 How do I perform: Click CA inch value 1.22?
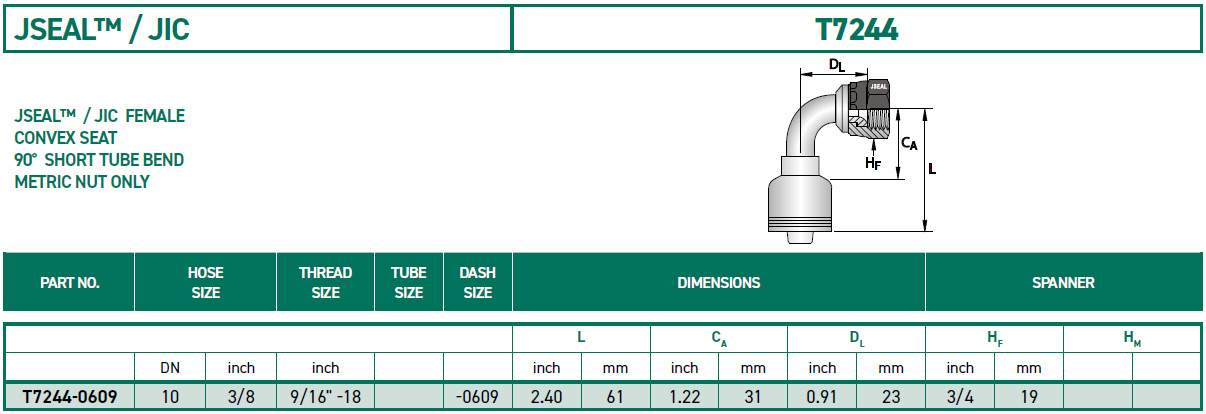684,396
